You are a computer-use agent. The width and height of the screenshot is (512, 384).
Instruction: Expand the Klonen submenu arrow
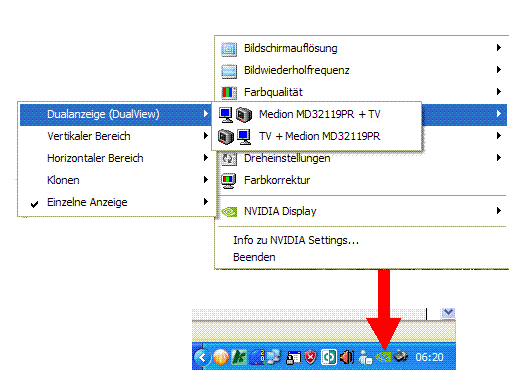(x=206, y=180)
